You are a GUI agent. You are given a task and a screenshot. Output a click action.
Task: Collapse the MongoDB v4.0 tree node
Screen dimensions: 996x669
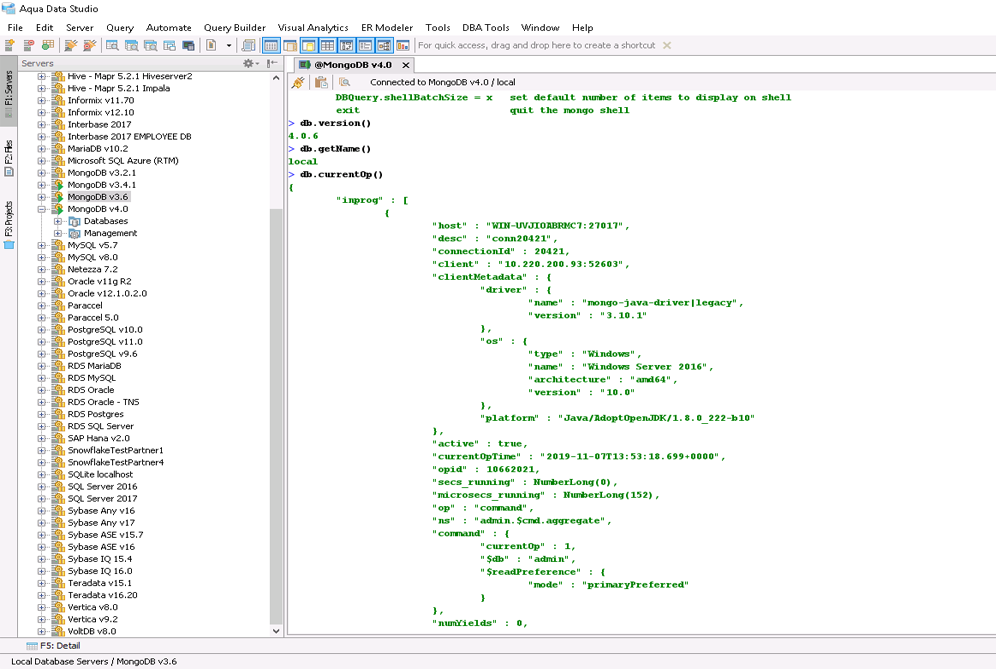[42, 209]
